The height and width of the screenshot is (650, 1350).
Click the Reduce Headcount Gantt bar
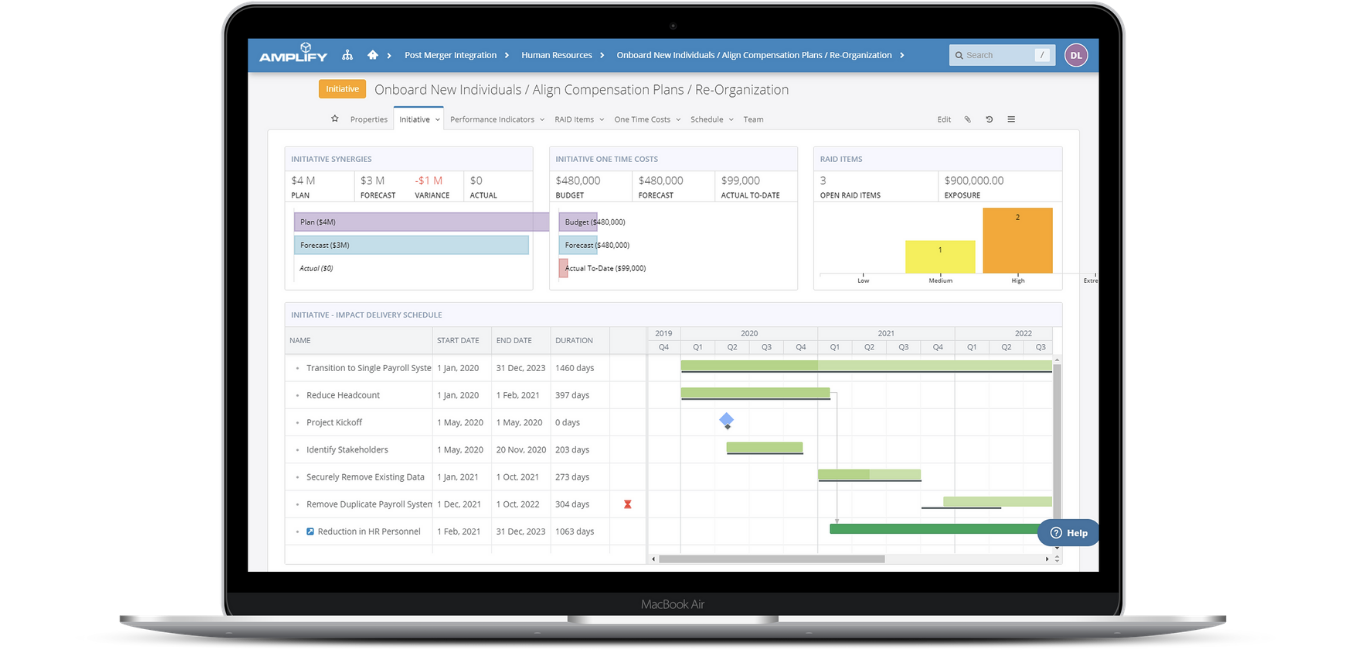(x=755, y=393)
